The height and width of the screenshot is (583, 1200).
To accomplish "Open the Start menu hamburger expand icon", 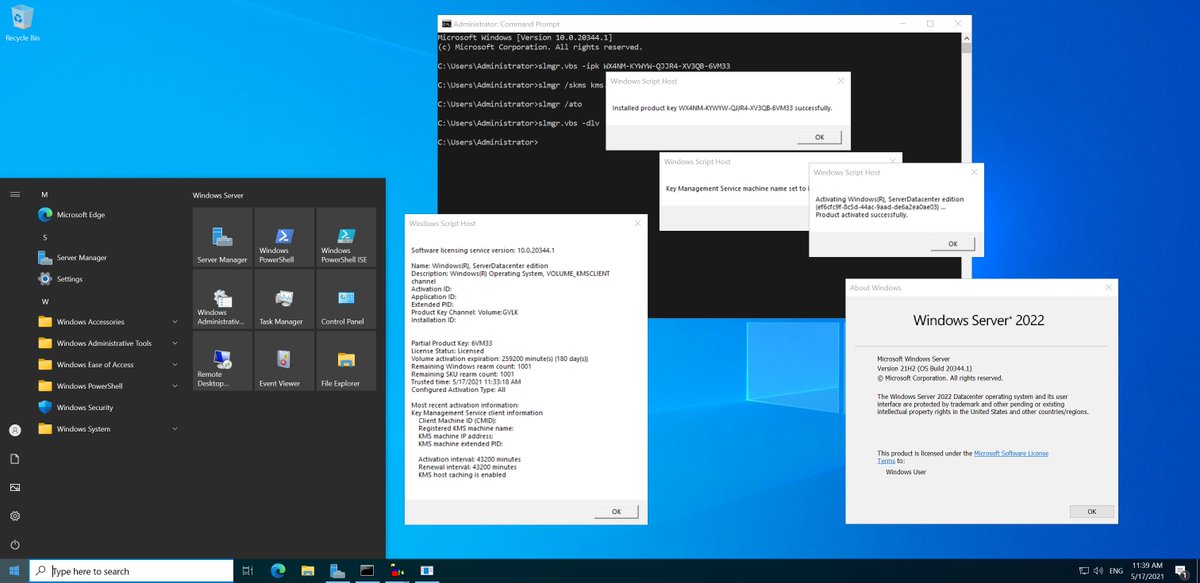I will (x=15, y=195).
